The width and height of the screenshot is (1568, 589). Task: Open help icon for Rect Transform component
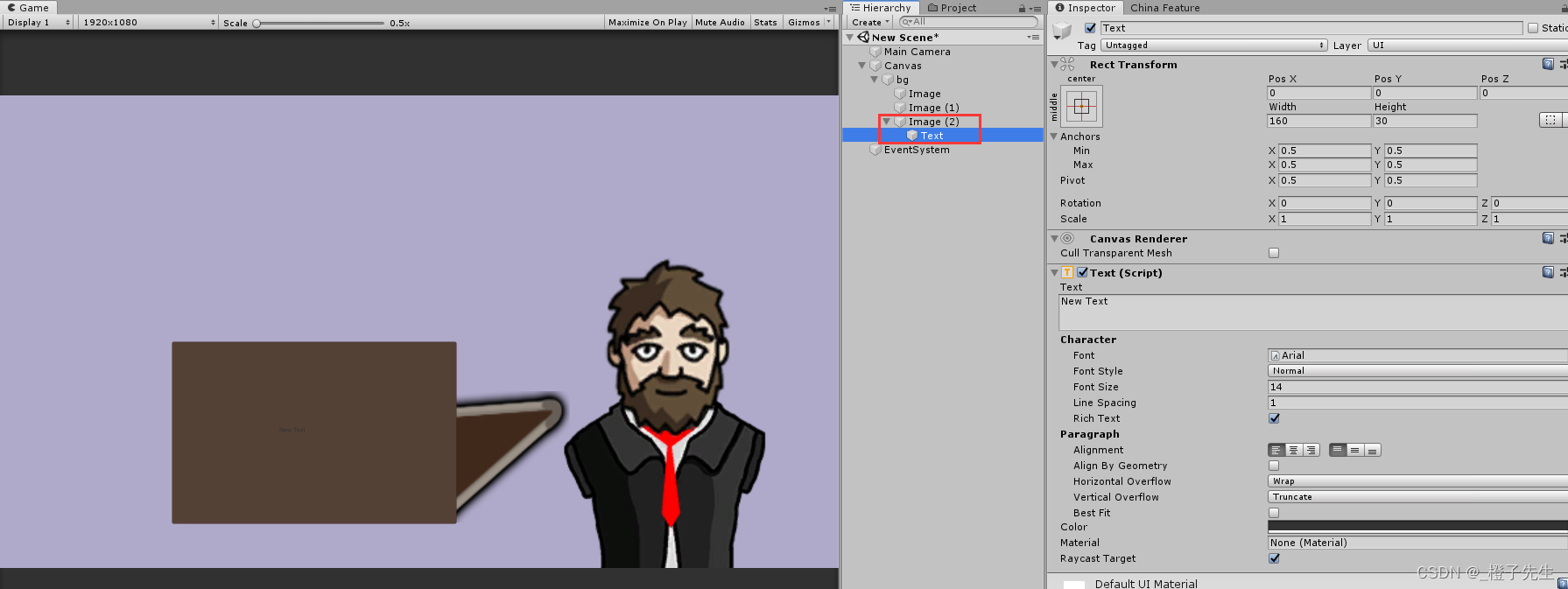(1548, 64)
